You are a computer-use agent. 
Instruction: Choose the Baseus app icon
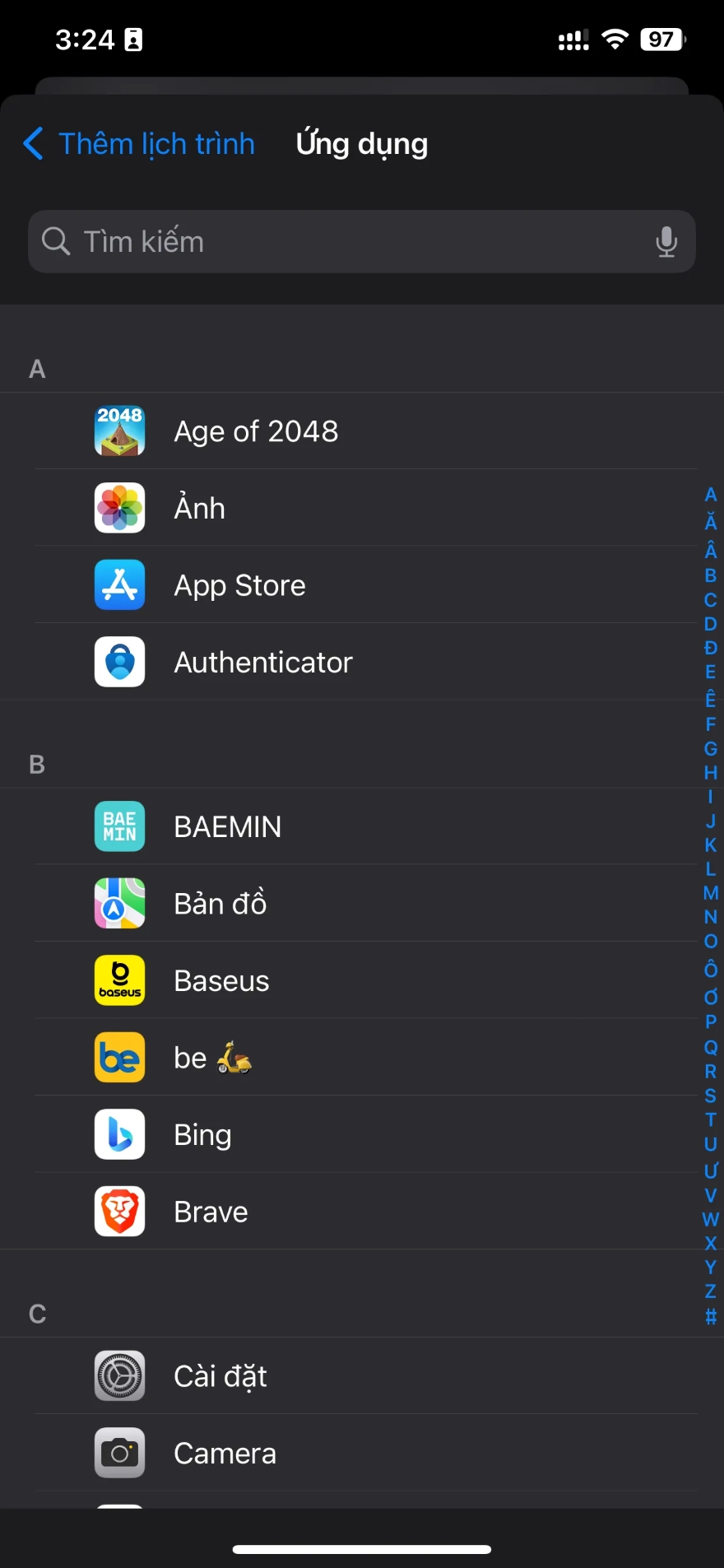pyautogui.click(x=119, y=980)
